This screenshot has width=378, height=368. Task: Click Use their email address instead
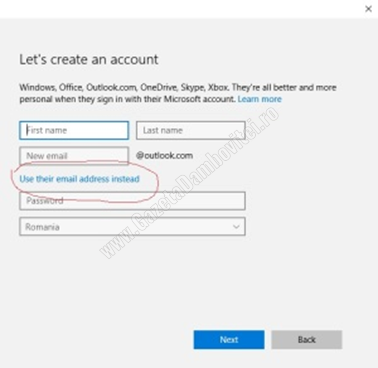tap(79, 179)
